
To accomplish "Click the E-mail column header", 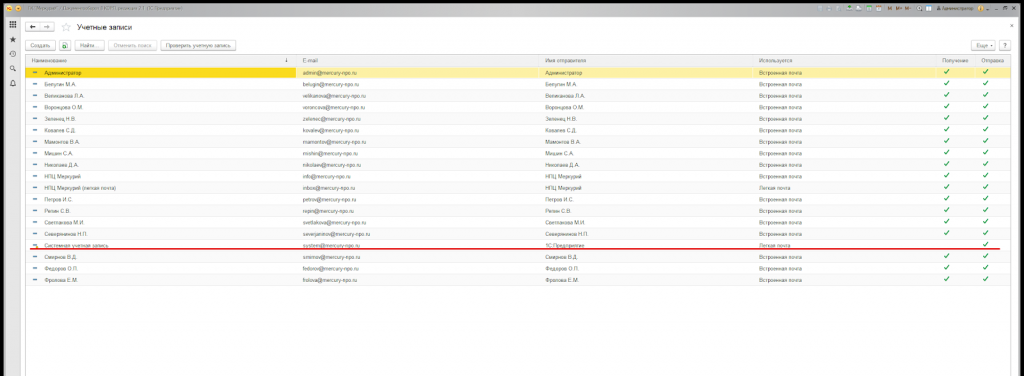I will (x=419, y=60).
